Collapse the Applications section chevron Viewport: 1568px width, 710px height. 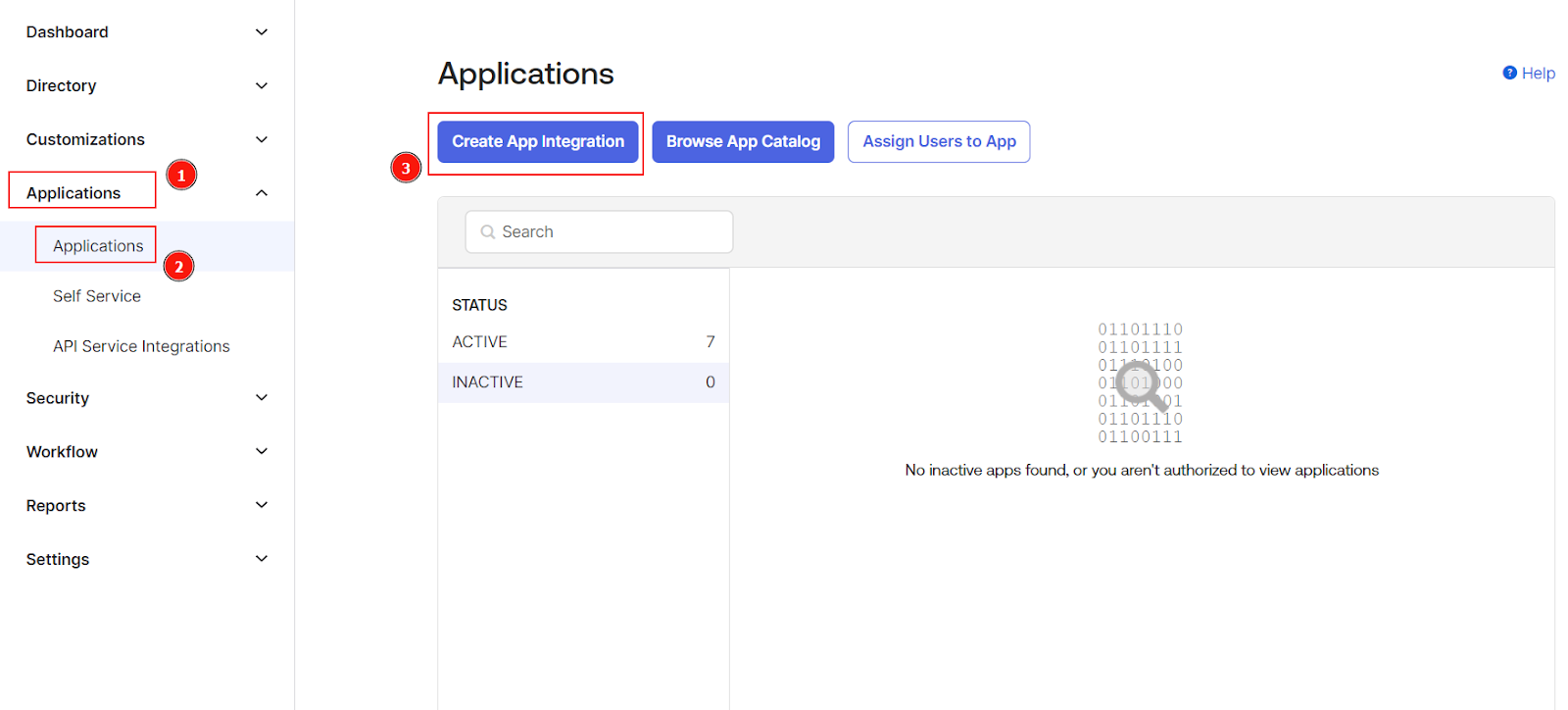pyautogui.click(x=262, y=193)
